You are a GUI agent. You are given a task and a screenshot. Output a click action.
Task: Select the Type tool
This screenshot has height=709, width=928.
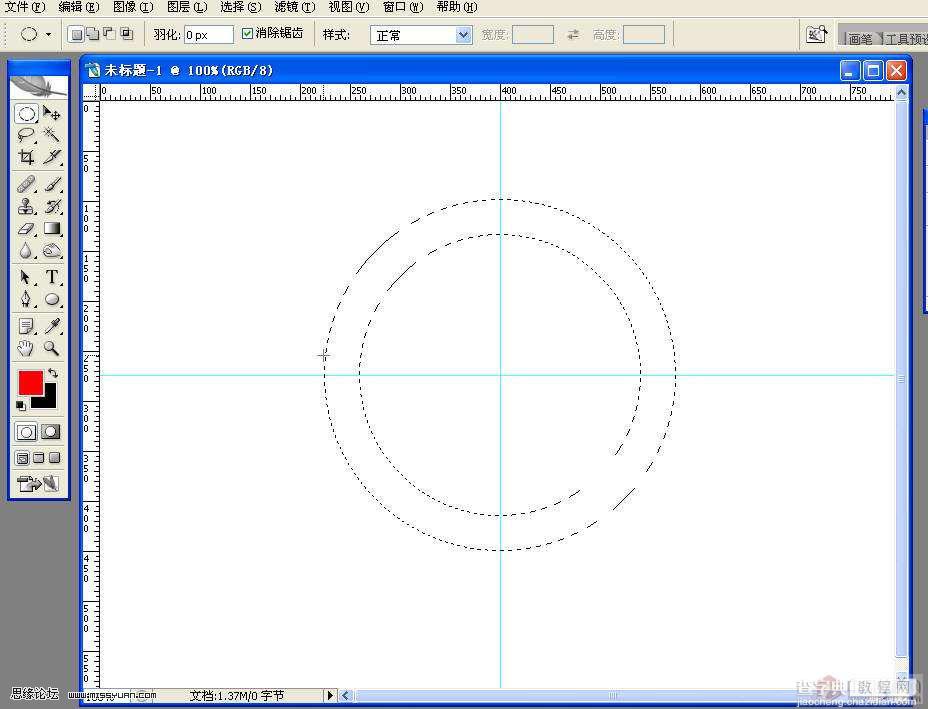tap(52, 278)
